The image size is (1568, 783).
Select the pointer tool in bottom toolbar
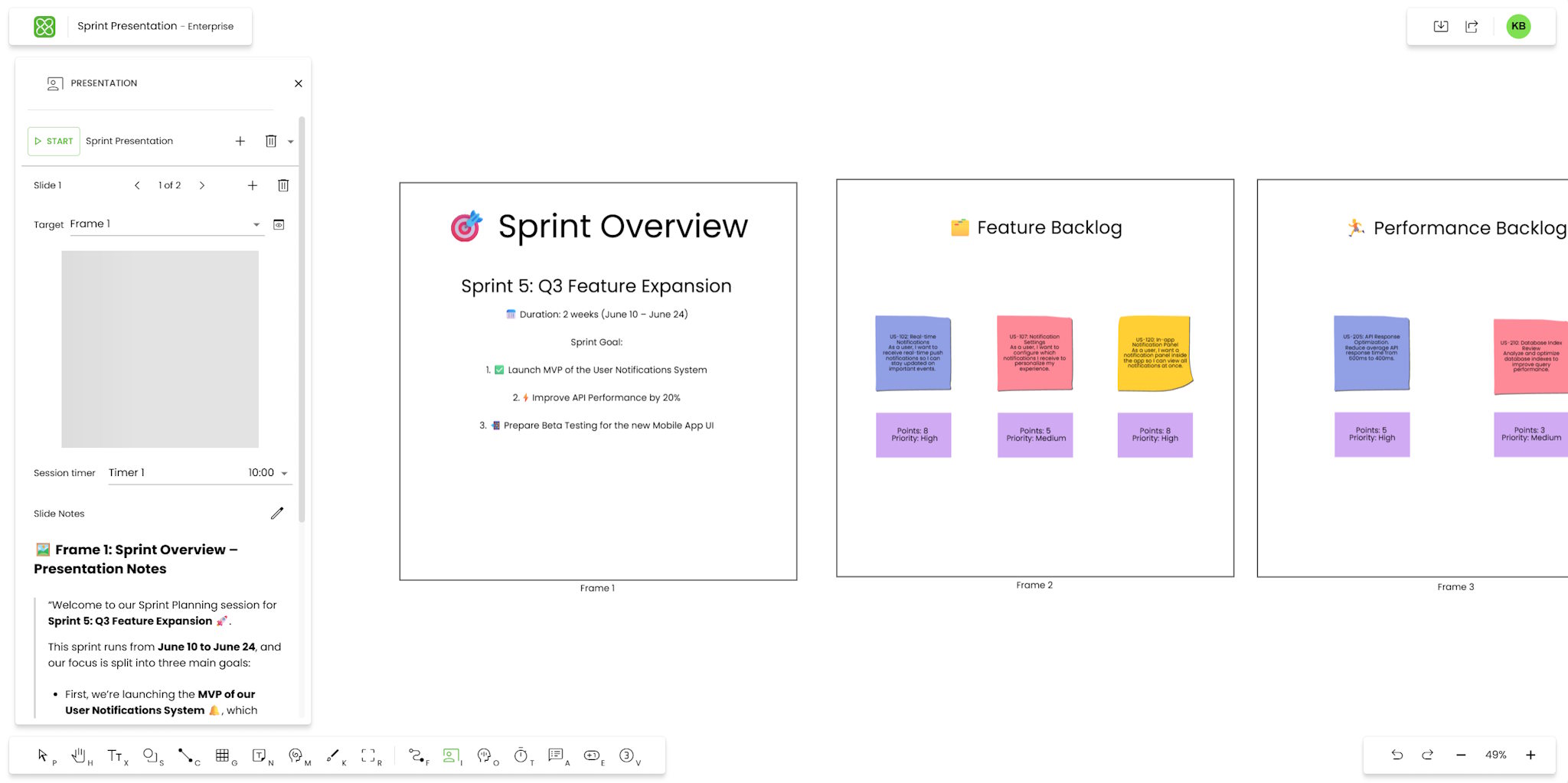coord(43,755)
